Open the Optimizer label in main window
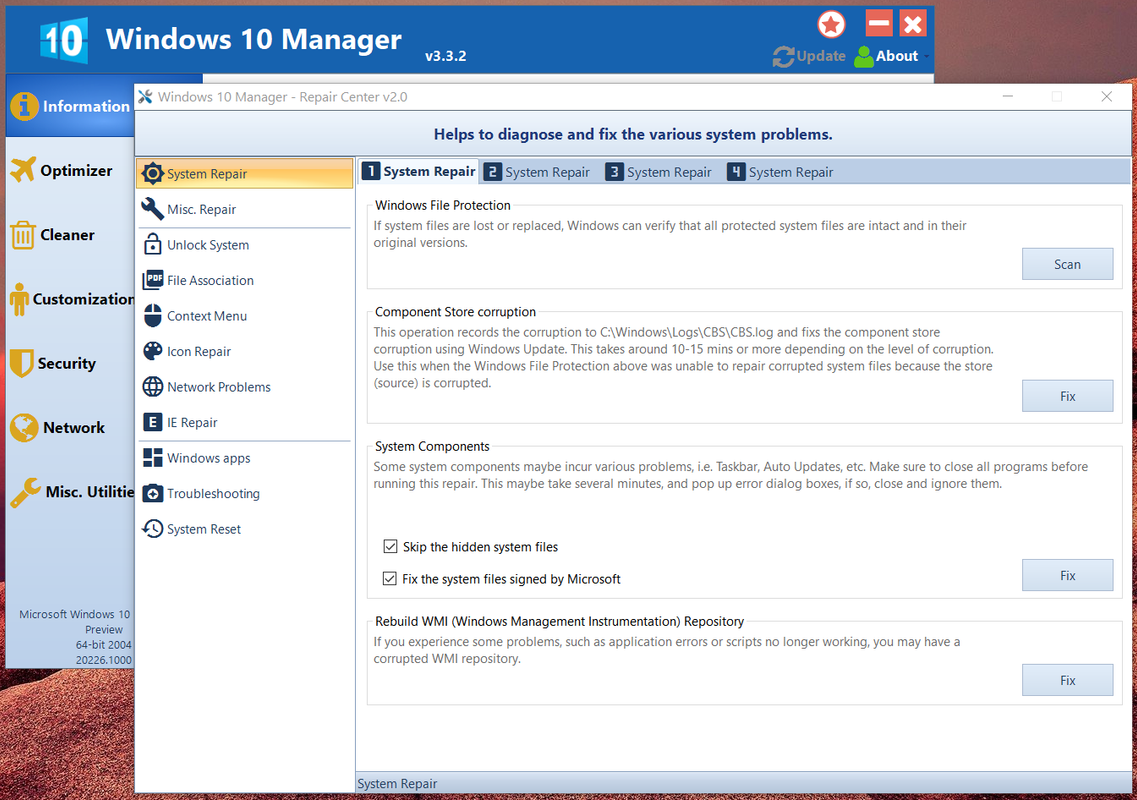This screenshot has width=1137, height=800. coord(76,170)
